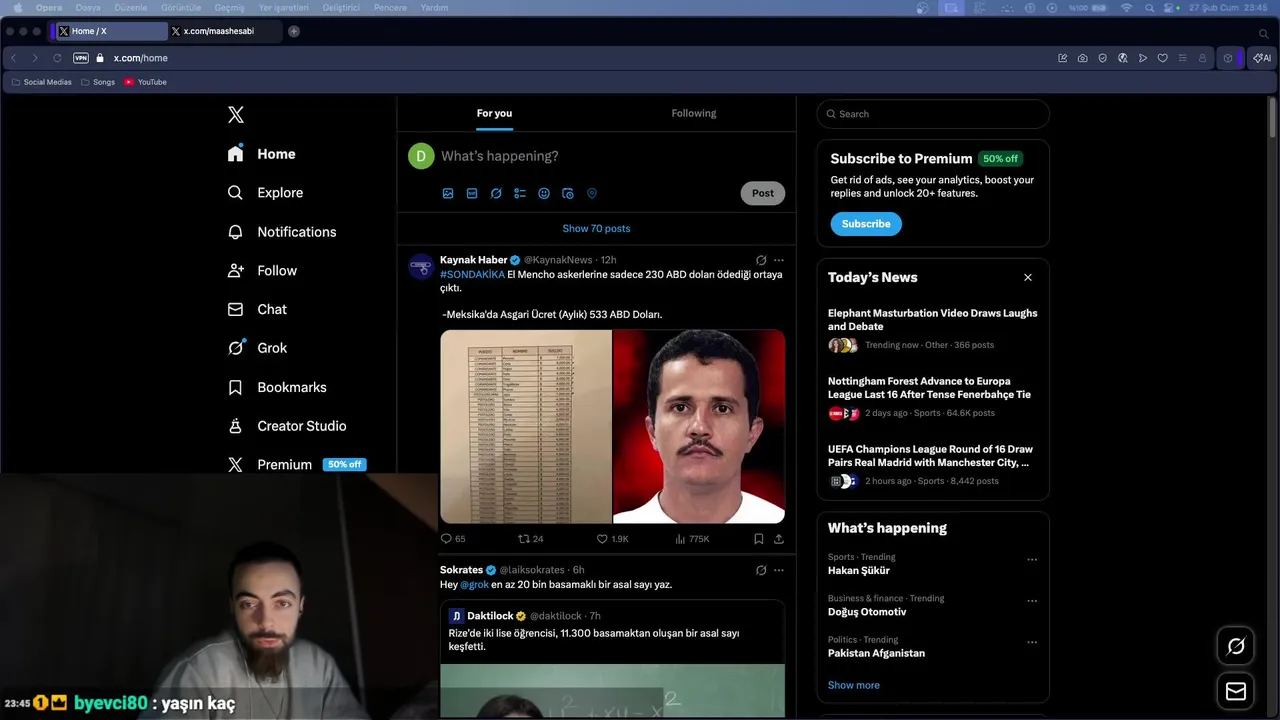This screenshot has height=720, width=1280.
Task: Open Nottingham Forest Europa League news item
Action: (933, 397)
